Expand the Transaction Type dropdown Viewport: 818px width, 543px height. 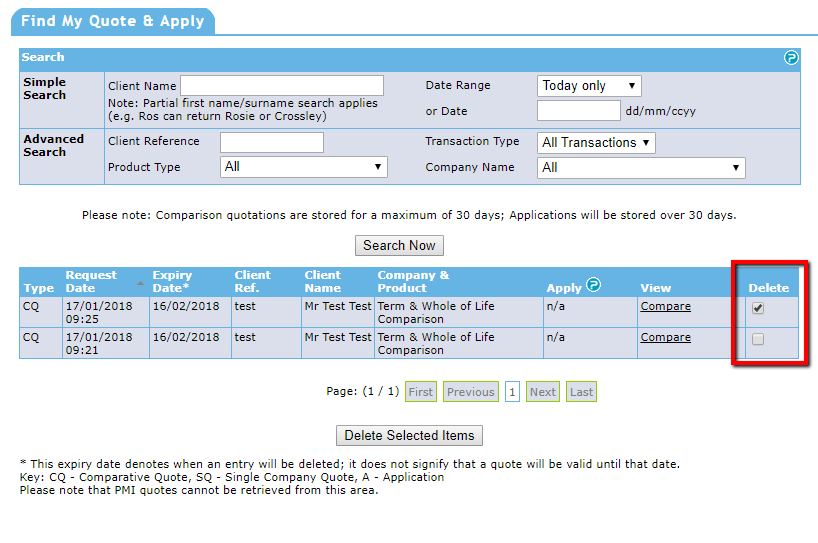596,143
